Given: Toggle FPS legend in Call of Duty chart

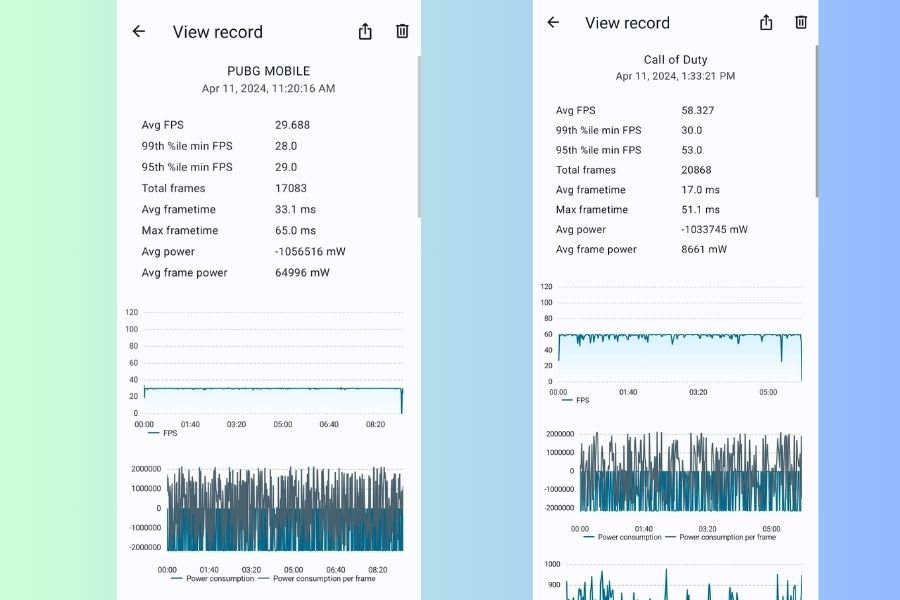Looking at the screenshot, I should tap(576, 400).
